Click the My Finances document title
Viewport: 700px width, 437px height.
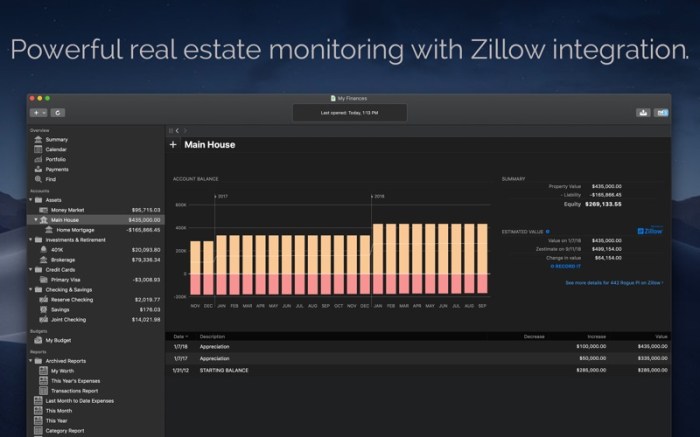(x=352, y=99)
